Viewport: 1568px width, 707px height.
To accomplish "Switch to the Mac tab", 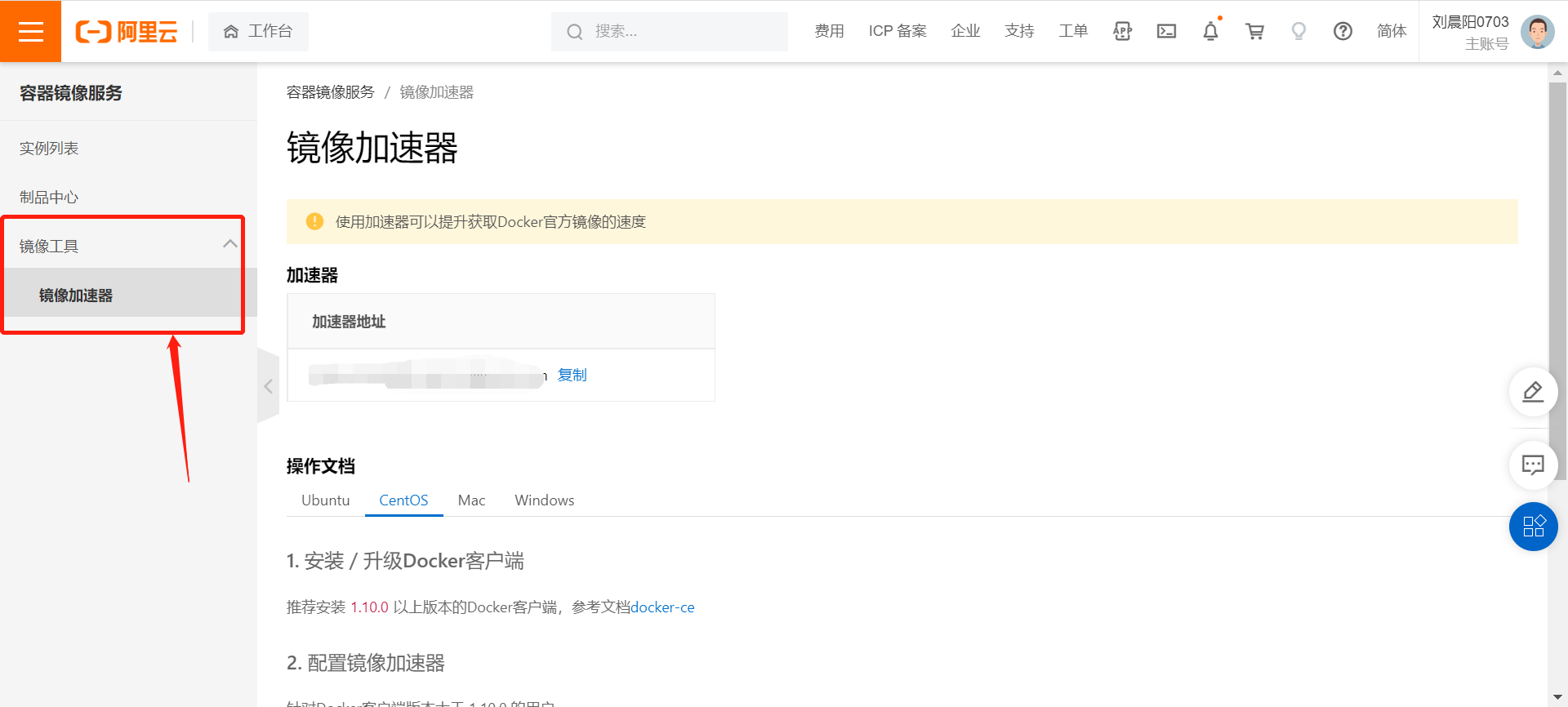I will (x=471, y=500).
